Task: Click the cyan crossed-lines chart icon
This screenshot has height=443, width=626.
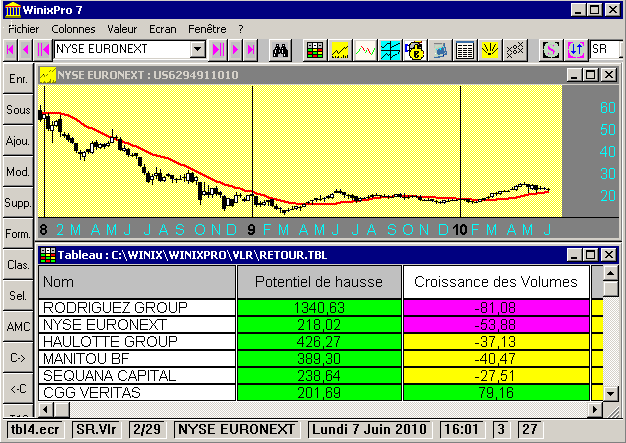Action: point(390,50)
